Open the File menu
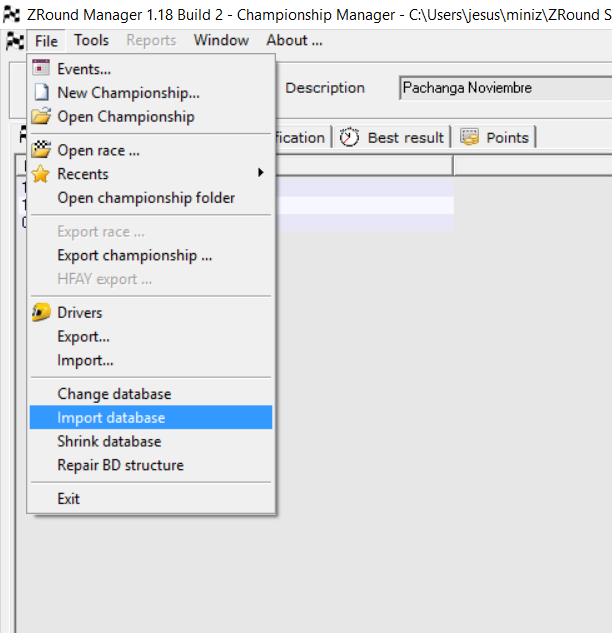The width and height of the screenshot is (612, 633). coord(46,41)
